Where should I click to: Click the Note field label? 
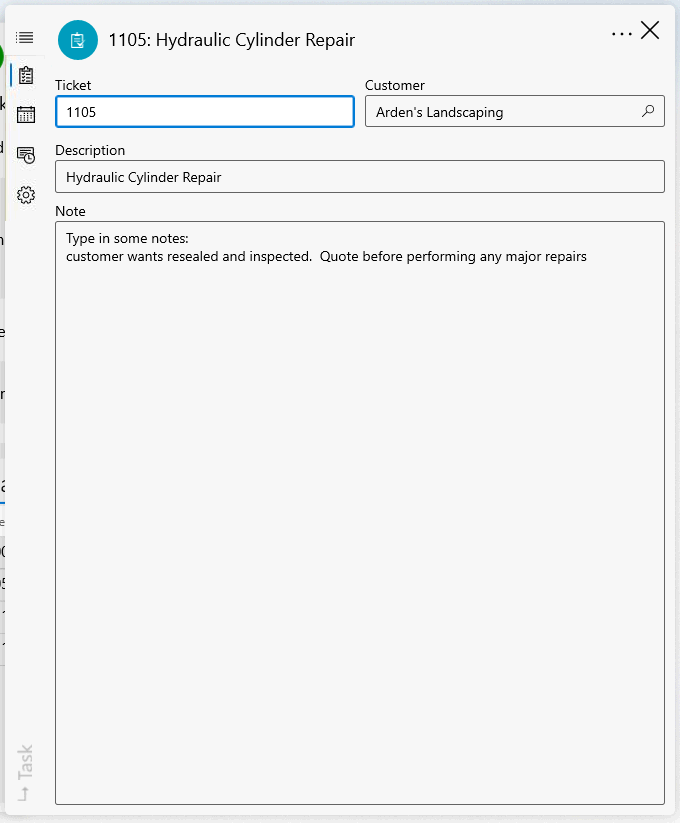pyautogui.click(x=70, y=211)
